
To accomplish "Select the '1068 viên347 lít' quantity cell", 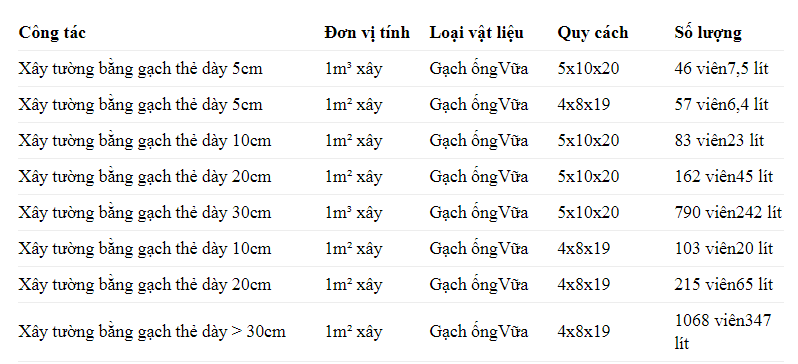I will pyautogui.click(x=723, y=331).
